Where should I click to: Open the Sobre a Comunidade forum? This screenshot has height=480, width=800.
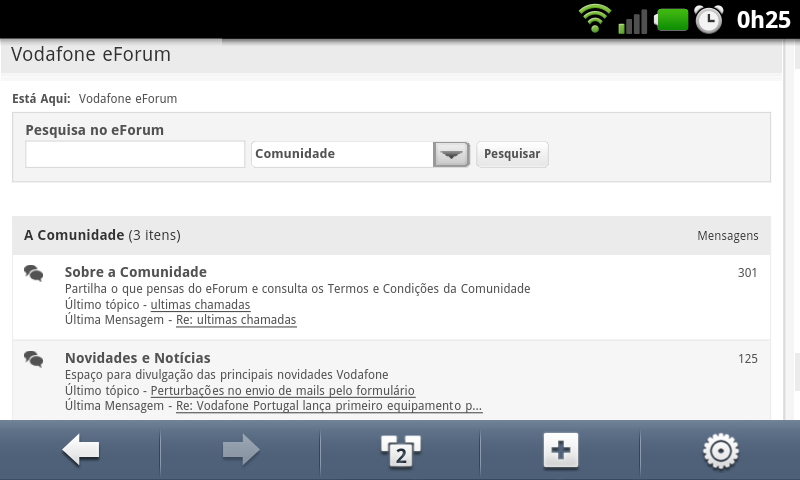pos(136,272)
